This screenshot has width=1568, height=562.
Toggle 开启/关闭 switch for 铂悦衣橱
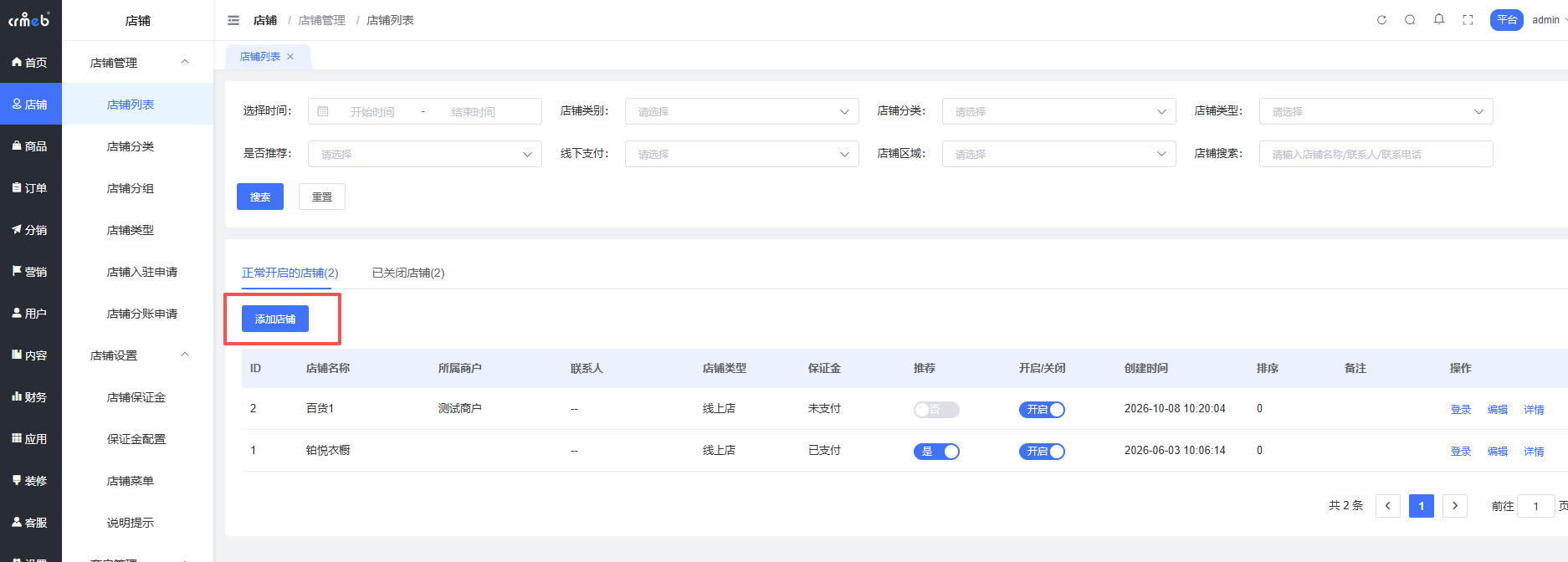click(1042, 452)
